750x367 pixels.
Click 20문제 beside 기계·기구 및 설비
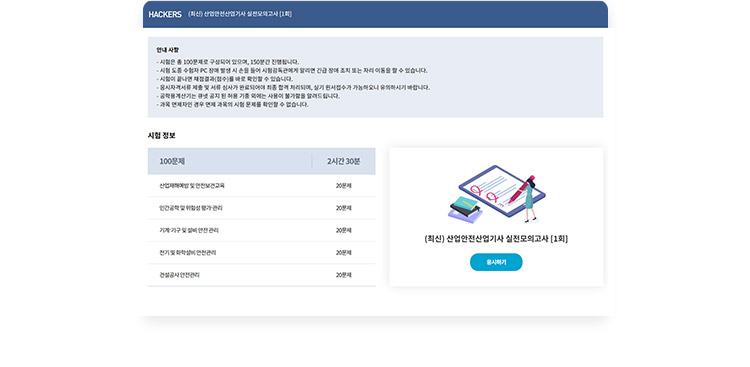(x=343, y=230)
